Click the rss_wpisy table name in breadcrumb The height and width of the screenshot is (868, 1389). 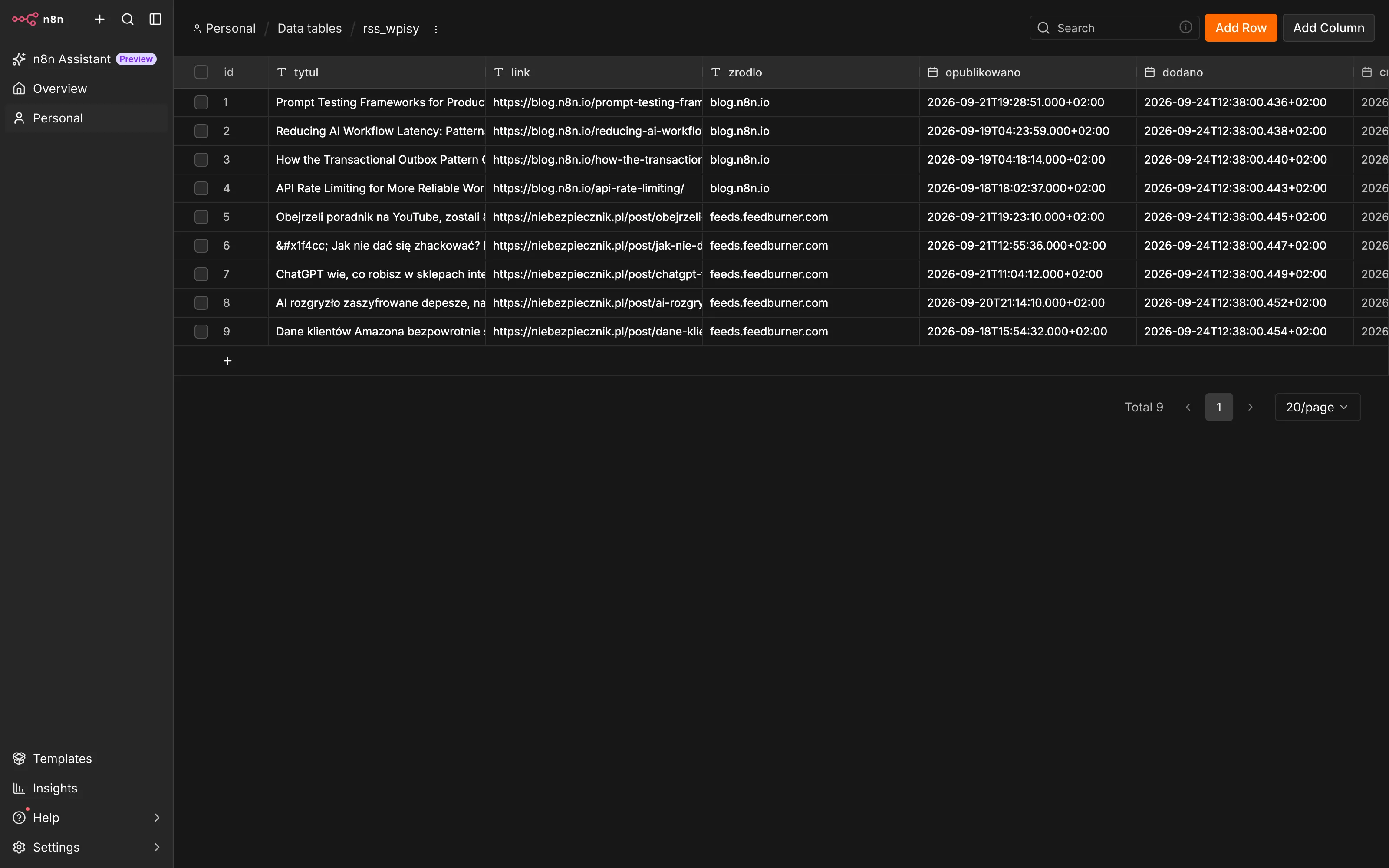point(391,29)
